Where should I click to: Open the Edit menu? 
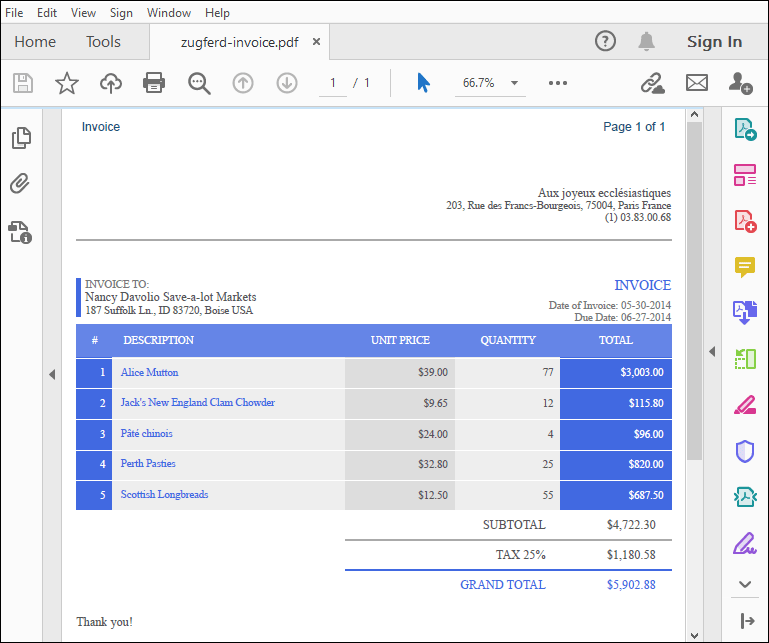tap(47, 13)
